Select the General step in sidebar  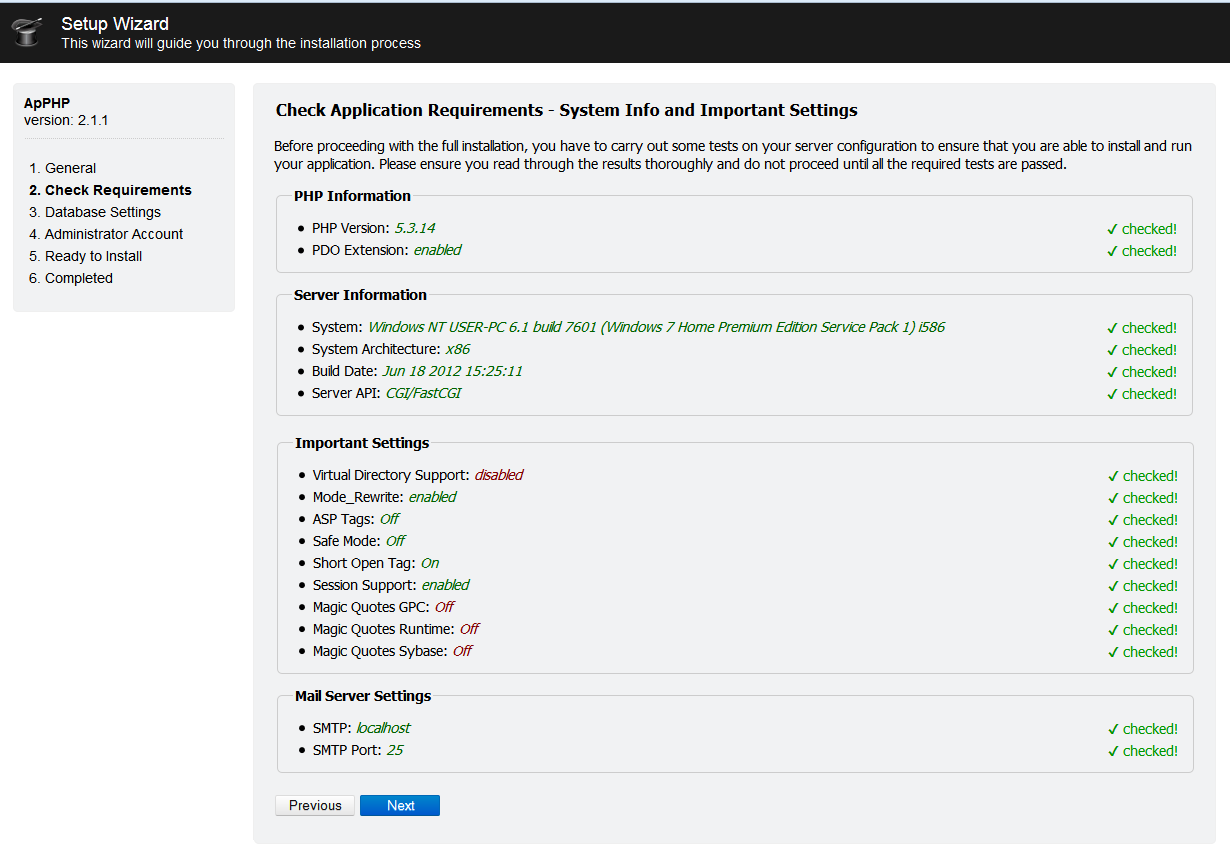coord(70,168)
